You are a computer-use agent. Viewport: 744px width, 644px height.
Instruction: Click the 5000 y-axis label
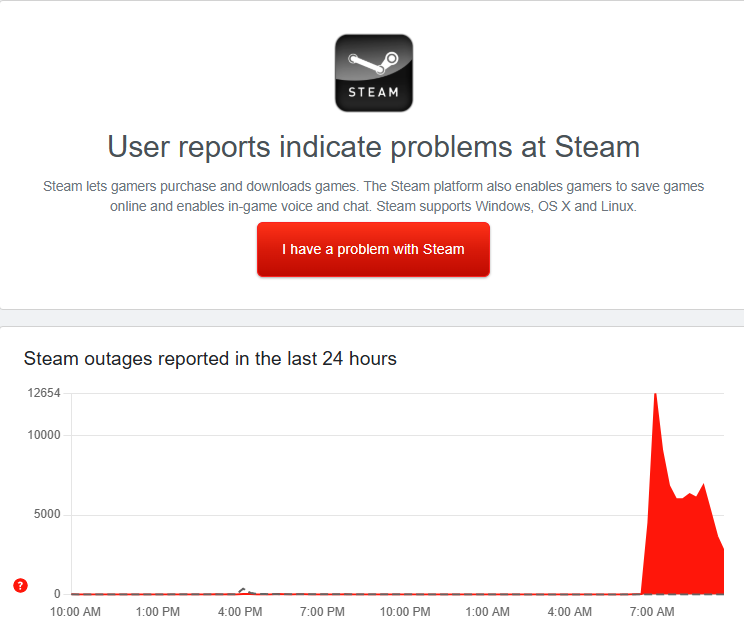47,514
